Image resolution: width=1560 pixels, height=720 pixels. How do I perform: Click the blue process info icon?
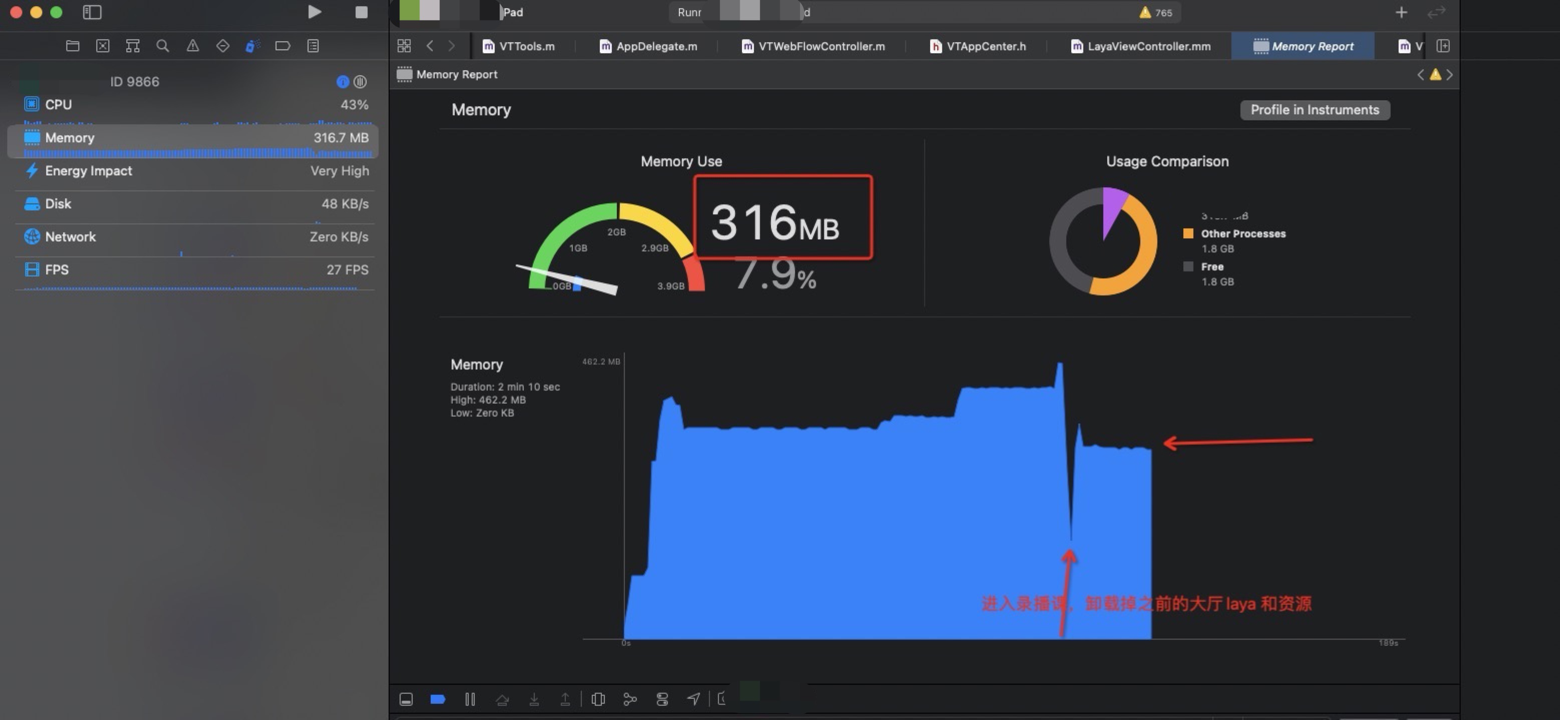[x=343, y=82]
